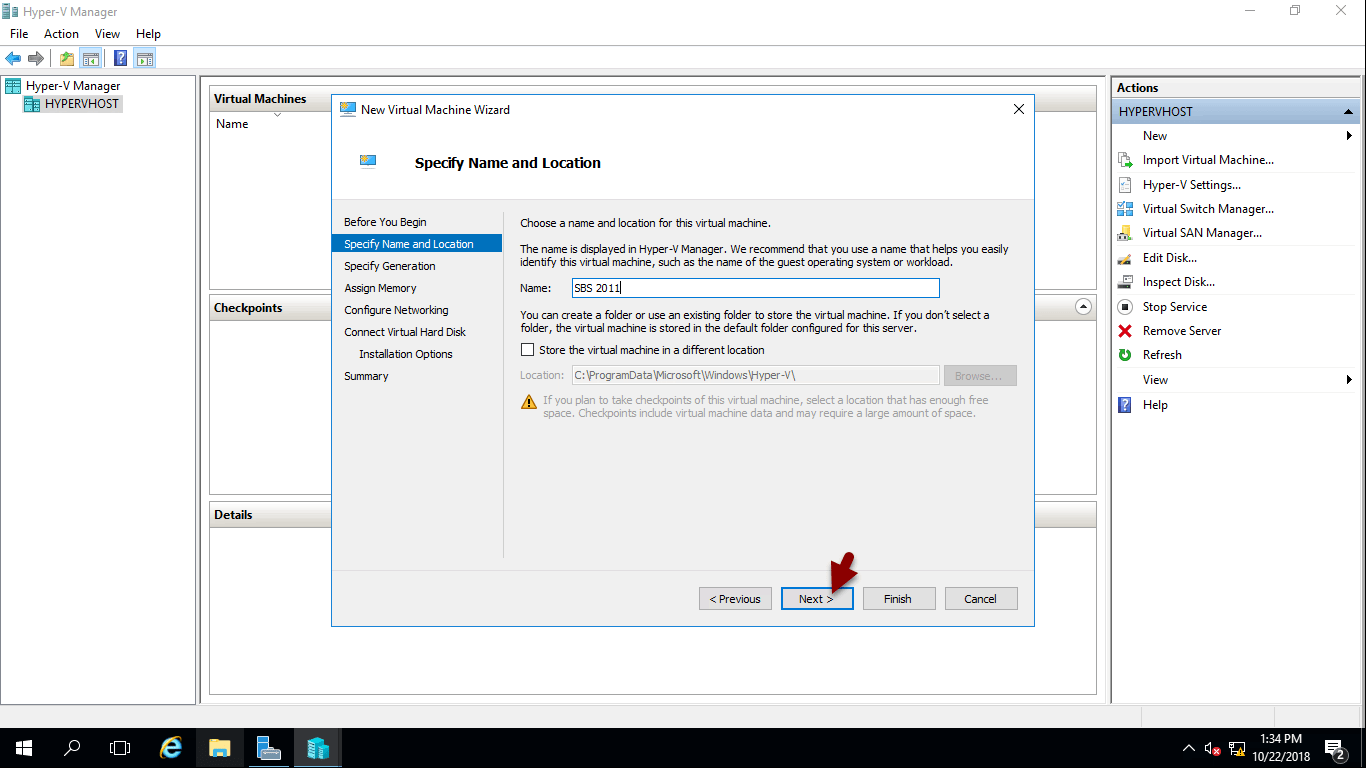Open the View menu in menu bar
1366x768 pixels.
pos(107,34)
